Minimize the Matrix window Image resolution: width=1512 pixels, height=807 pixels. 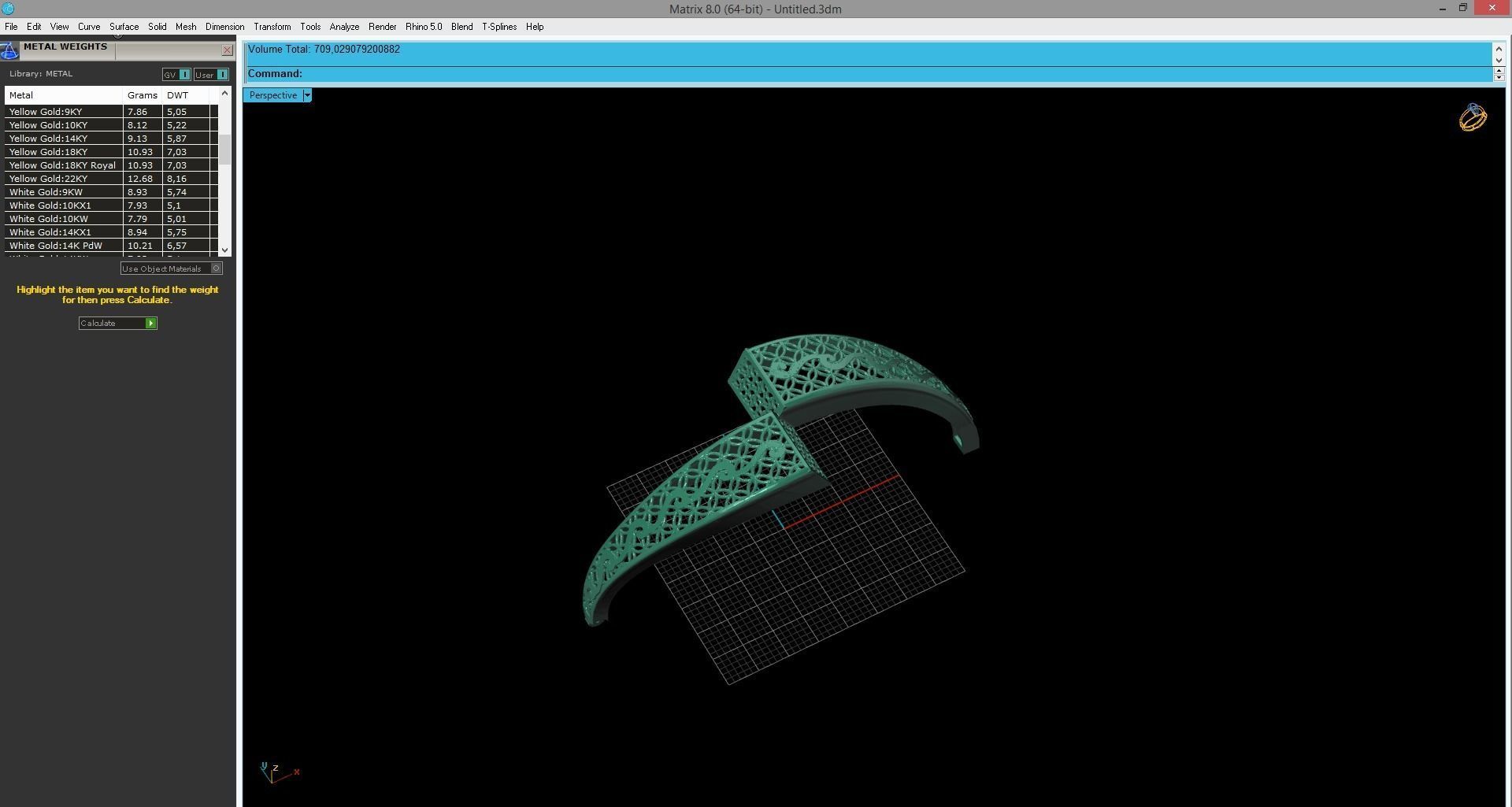(1443, 9)
